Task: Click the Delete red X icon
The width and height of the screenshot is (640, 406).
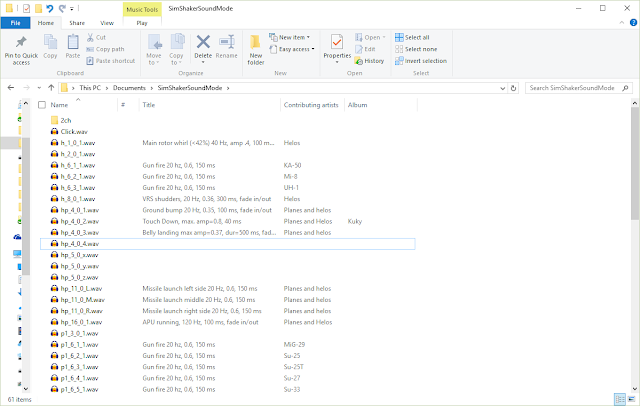Action: click(203, 42)
